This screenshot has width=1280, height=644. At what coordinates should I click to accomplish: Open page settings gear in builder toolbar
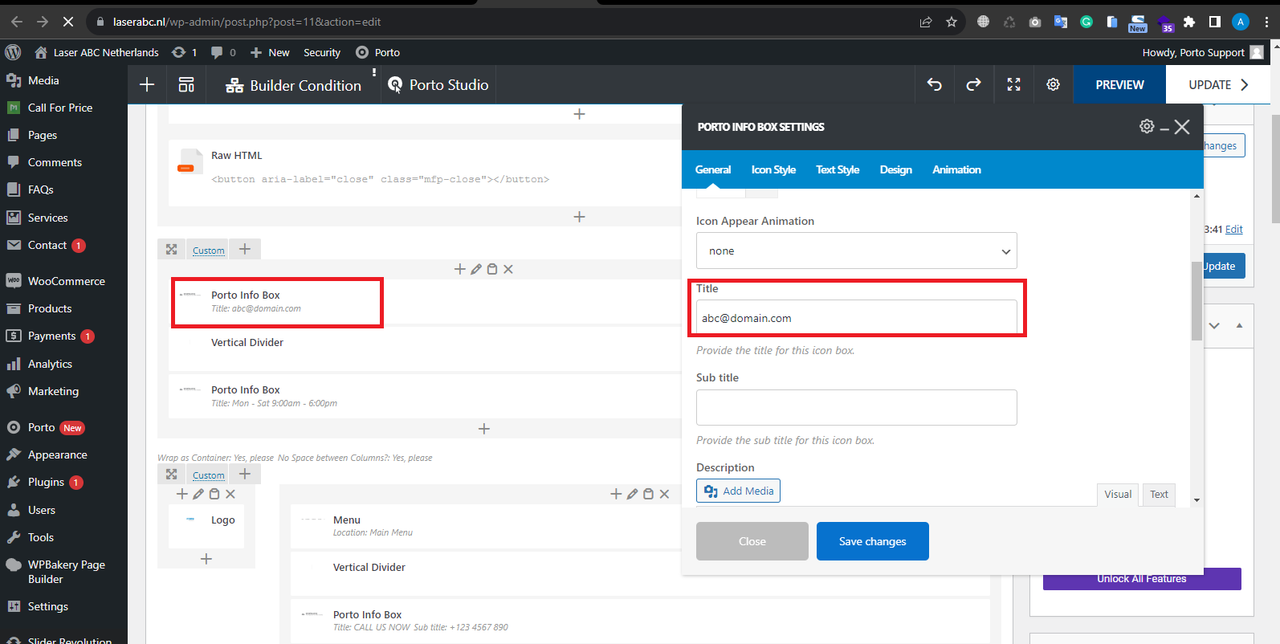click(x=1053, y=85)
